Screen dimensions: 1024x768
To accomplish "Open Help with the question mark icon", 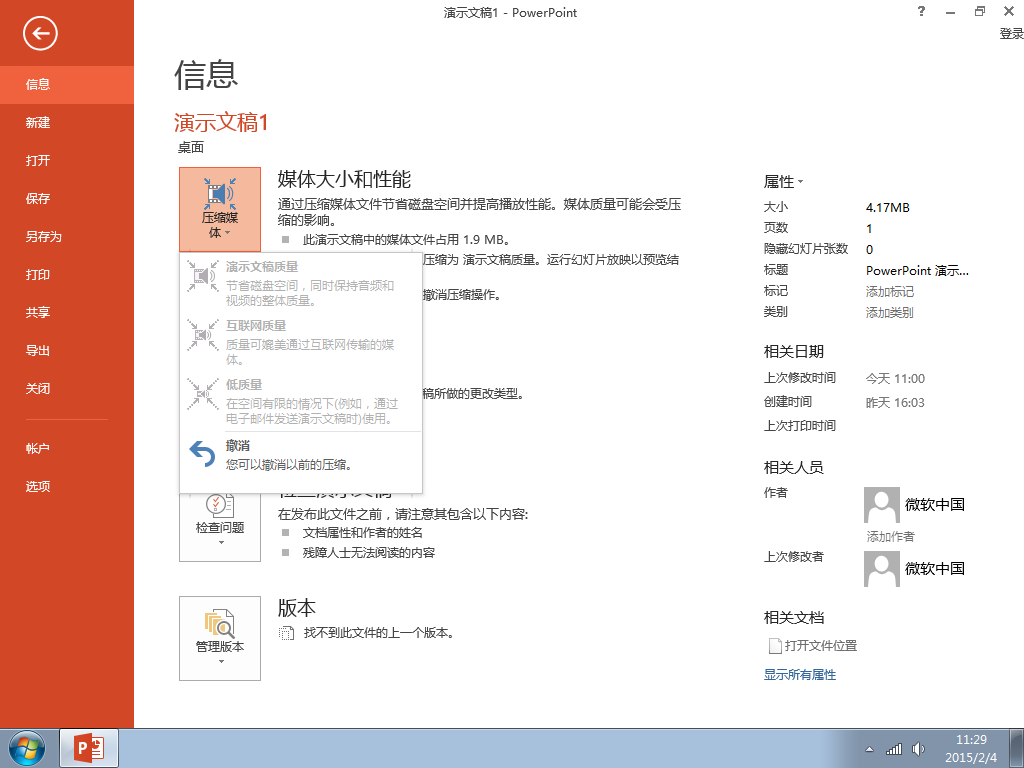I will [x=921, y=11].
